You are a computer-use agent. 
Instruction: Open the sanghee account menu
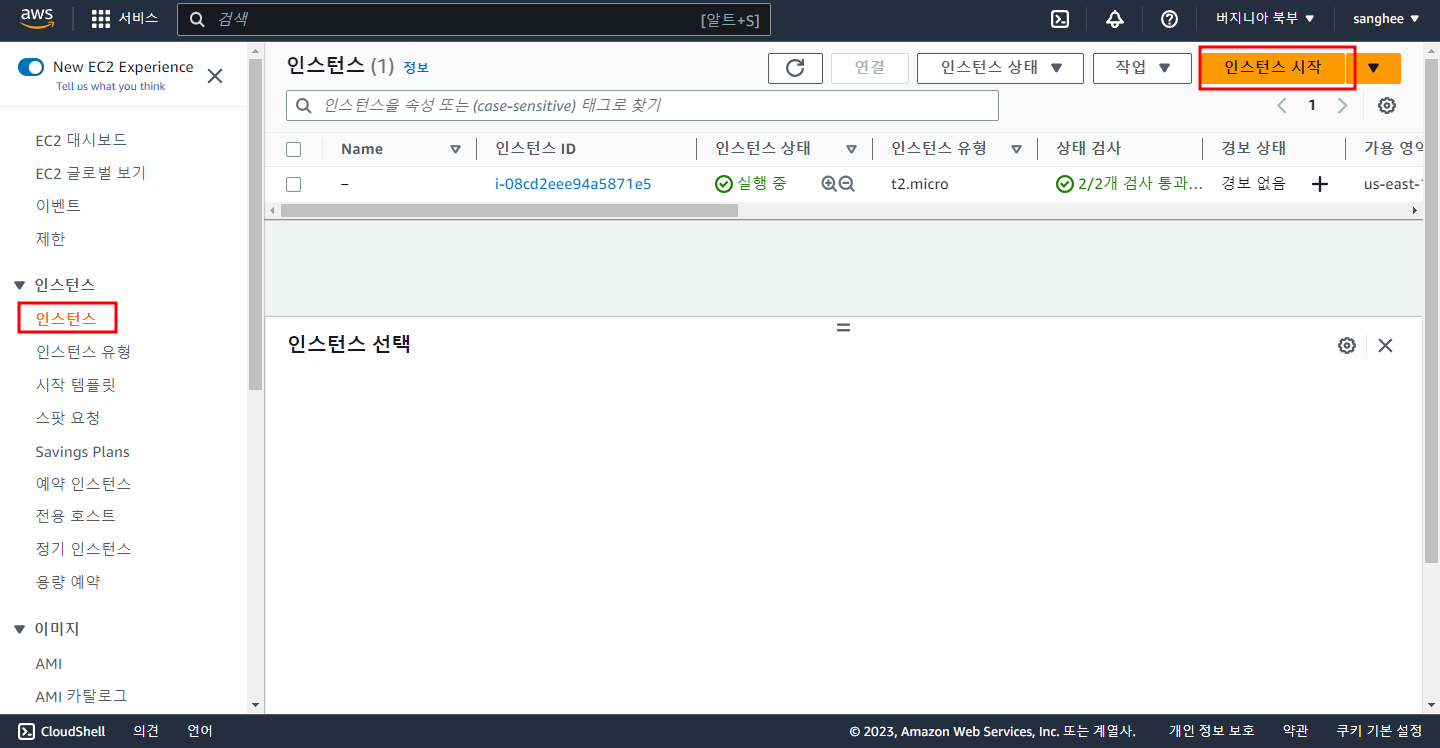1386,19
